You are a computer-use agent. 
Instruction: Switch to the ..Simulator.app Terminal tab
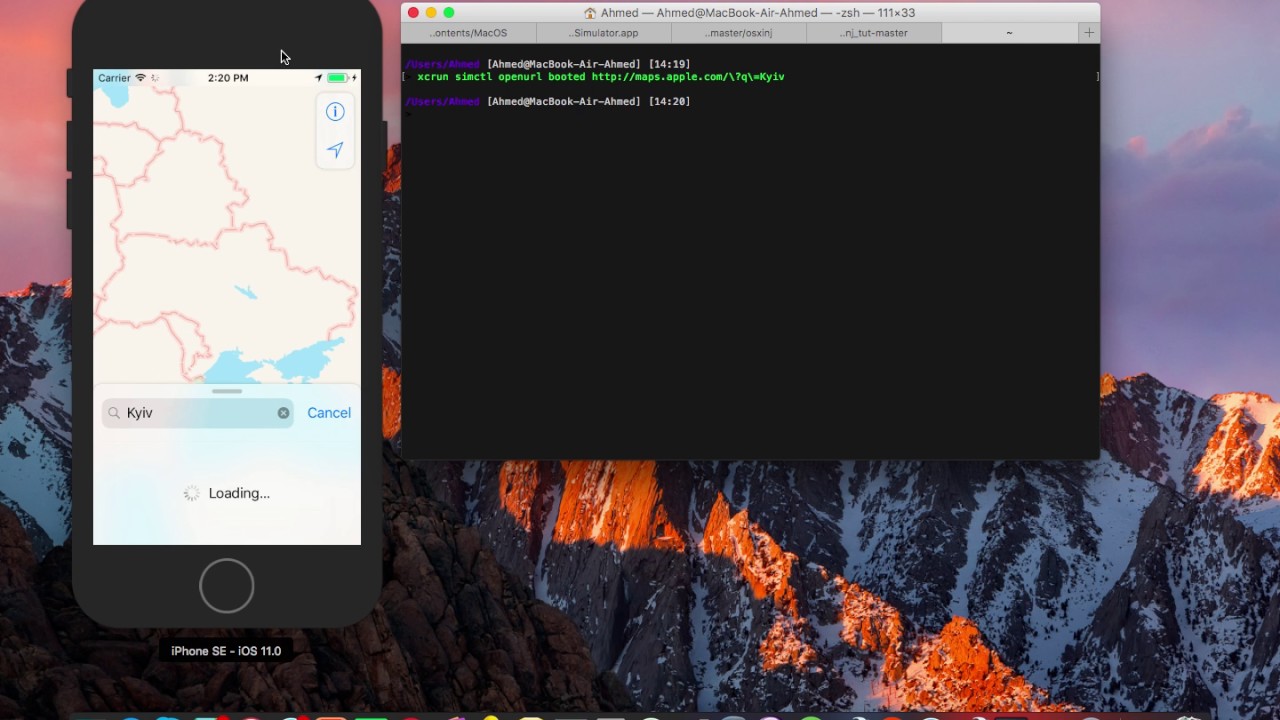click(x=603, y=33)
